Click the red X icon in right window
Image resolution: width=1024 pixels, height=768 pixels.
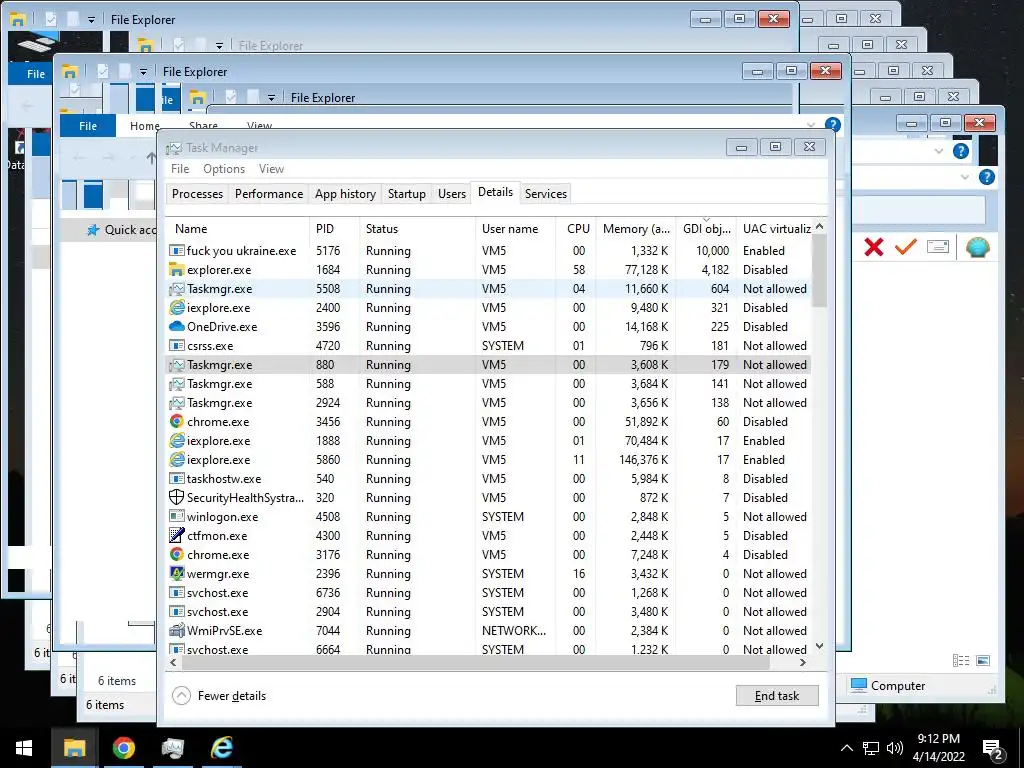click(x=874, y=247)
